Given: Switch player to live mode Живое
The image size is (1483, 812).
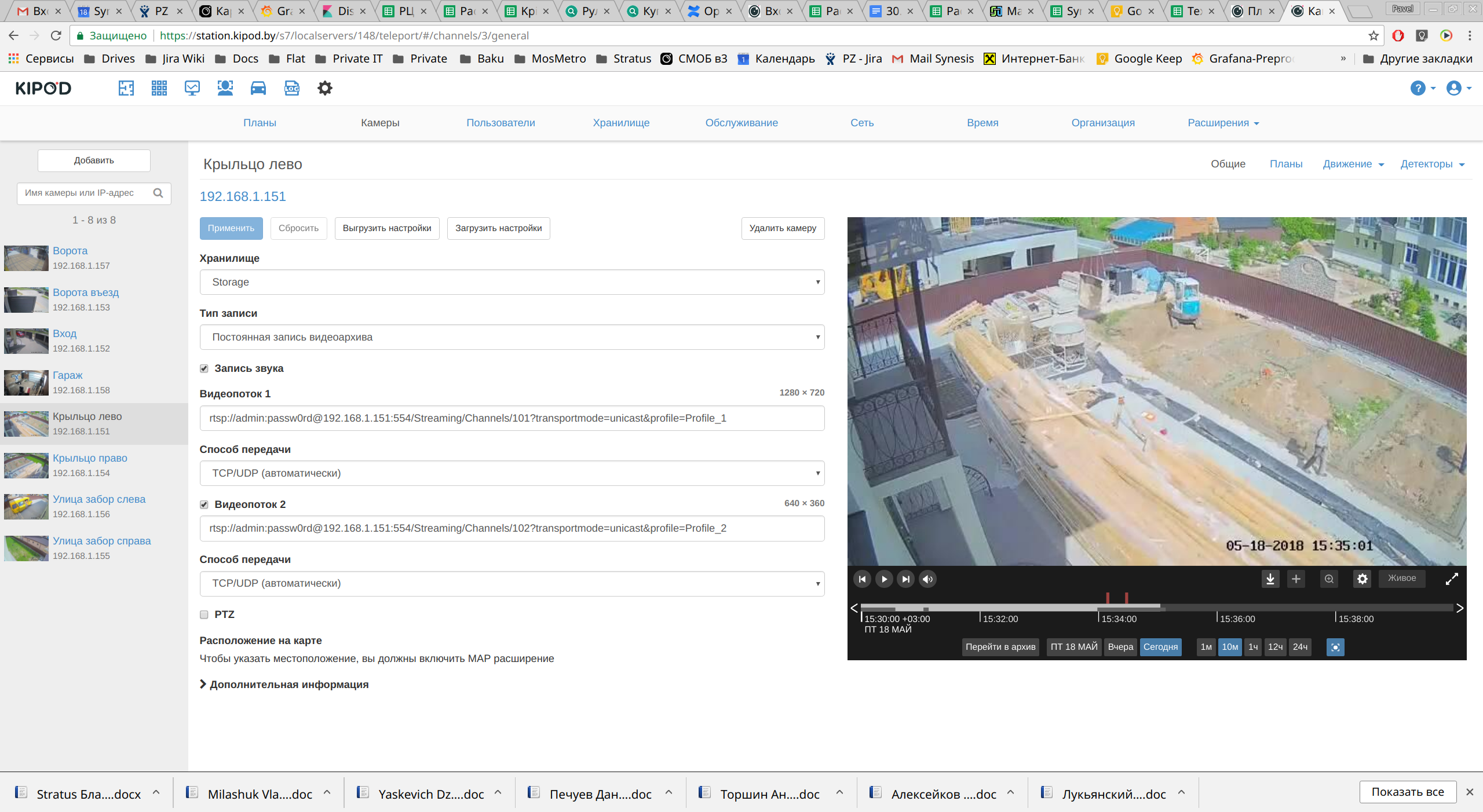Looking at the screenshot, I should click(1402, 578).
